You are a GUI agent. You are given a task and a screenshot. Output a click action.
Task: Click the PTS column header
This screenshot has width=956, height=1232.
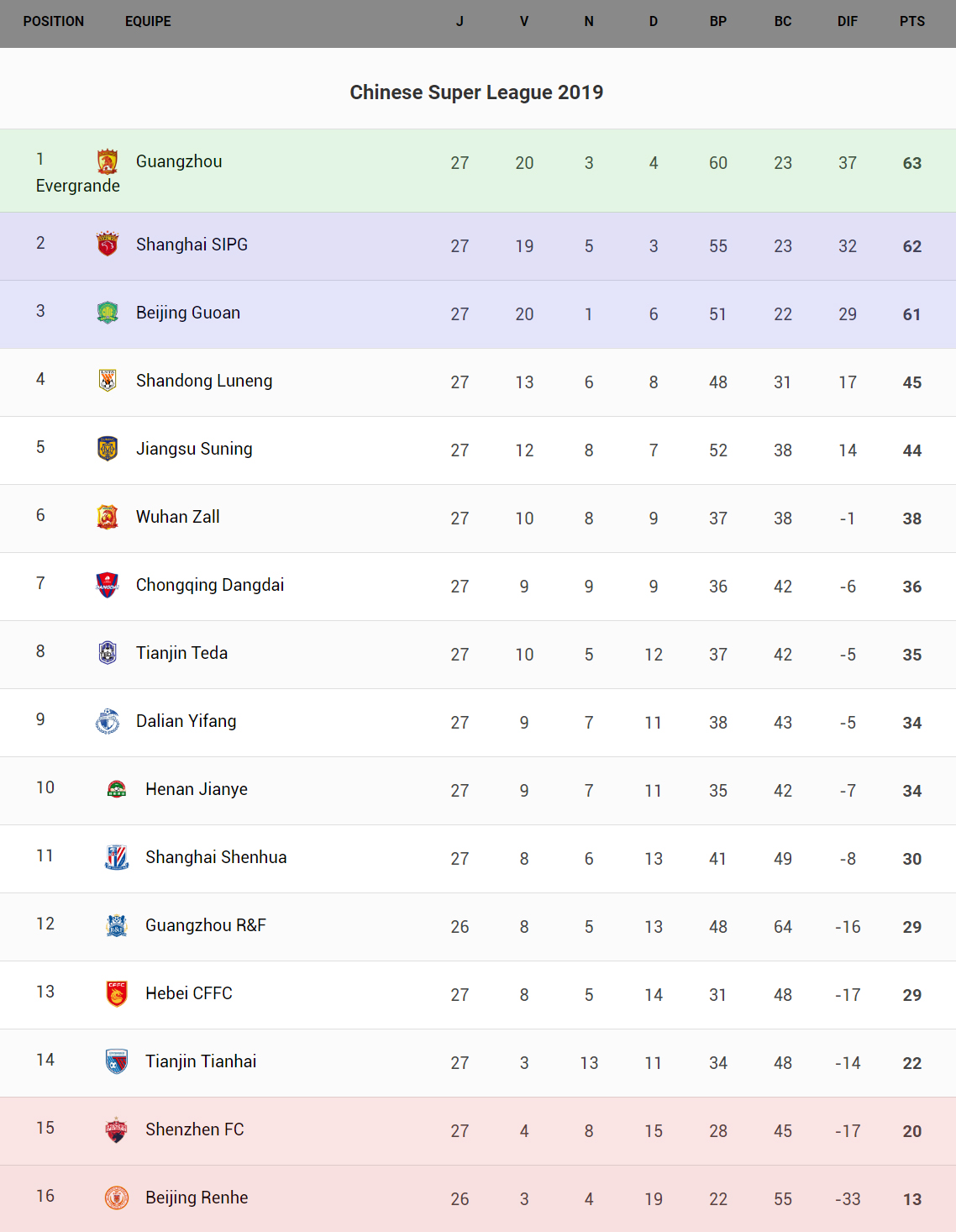click(x=912, y=22)
